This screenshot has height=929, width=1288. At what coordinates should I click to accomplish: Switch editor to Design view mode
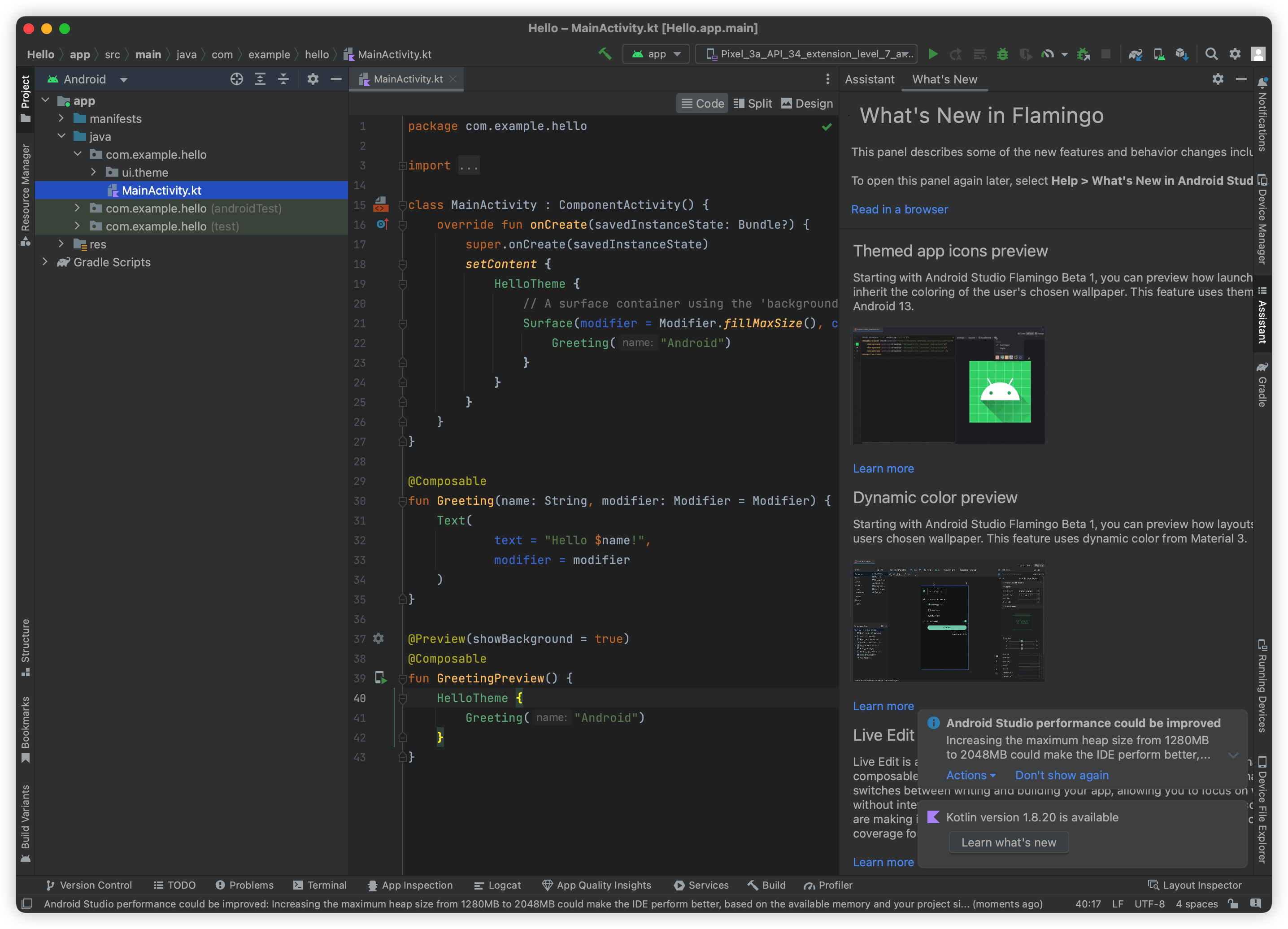[807, 104]
